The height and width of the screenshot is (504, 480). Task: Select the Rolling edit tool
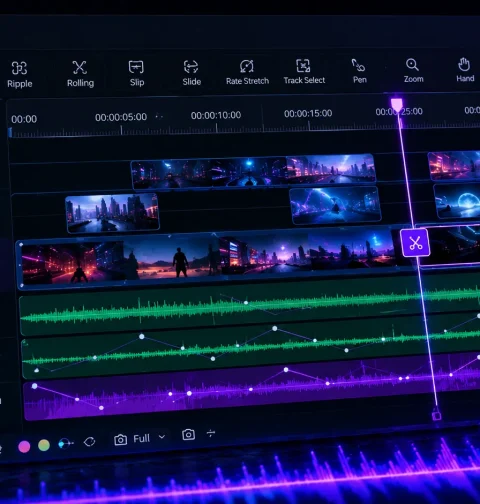[80, 74]
